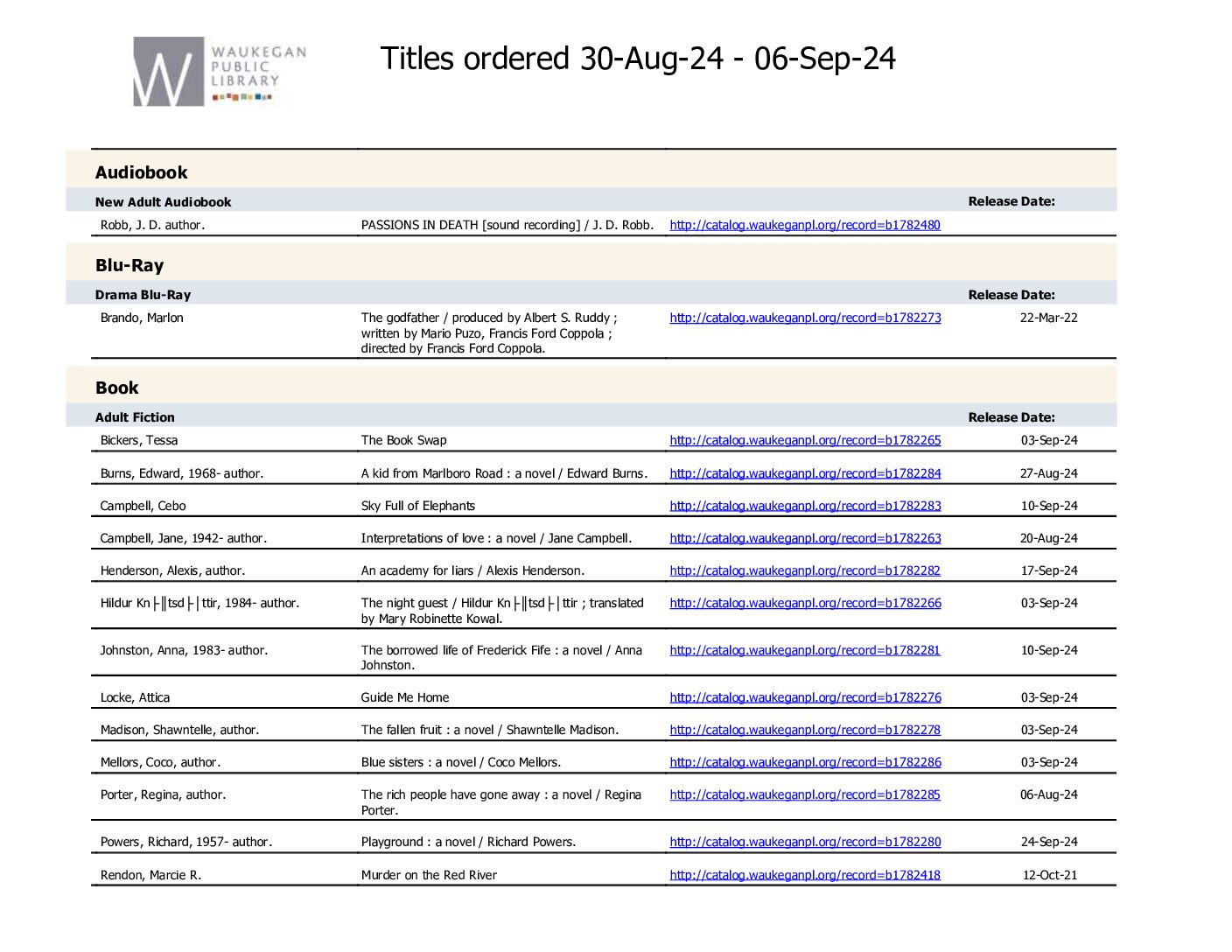The height and width of the screenshot is (952, 1232).
Task: Open catalog link record b1782273 for The Godfather
Action: coord(805,318)
